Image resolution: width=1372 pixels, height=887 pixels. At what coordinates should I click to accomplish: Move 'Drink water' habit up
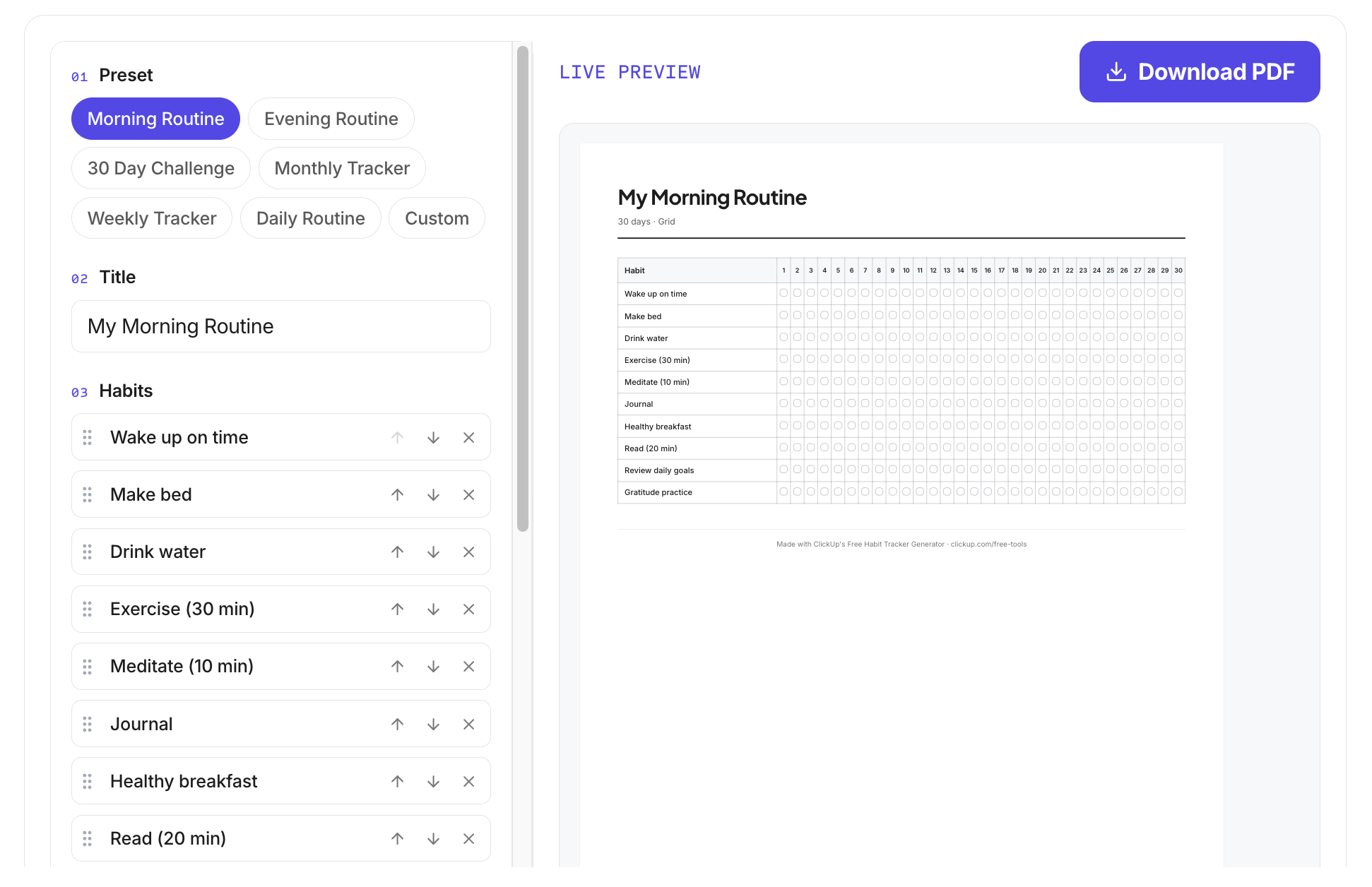398,552
